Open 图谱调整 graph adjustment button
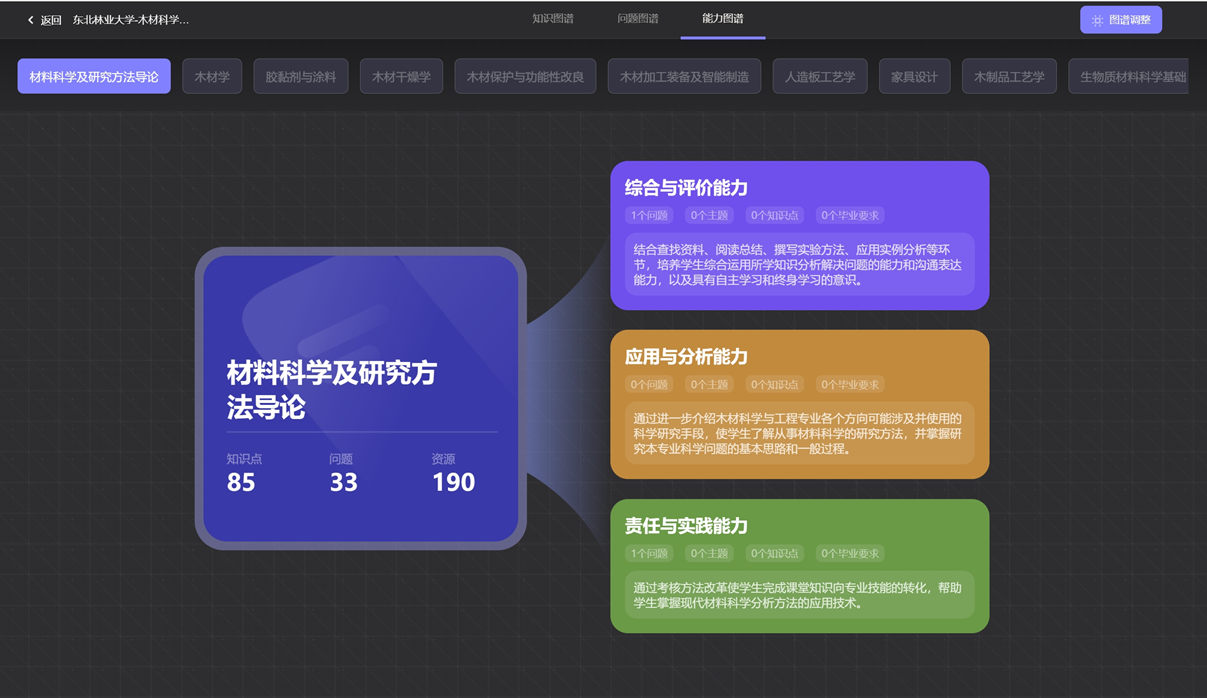 (1120, 20)
